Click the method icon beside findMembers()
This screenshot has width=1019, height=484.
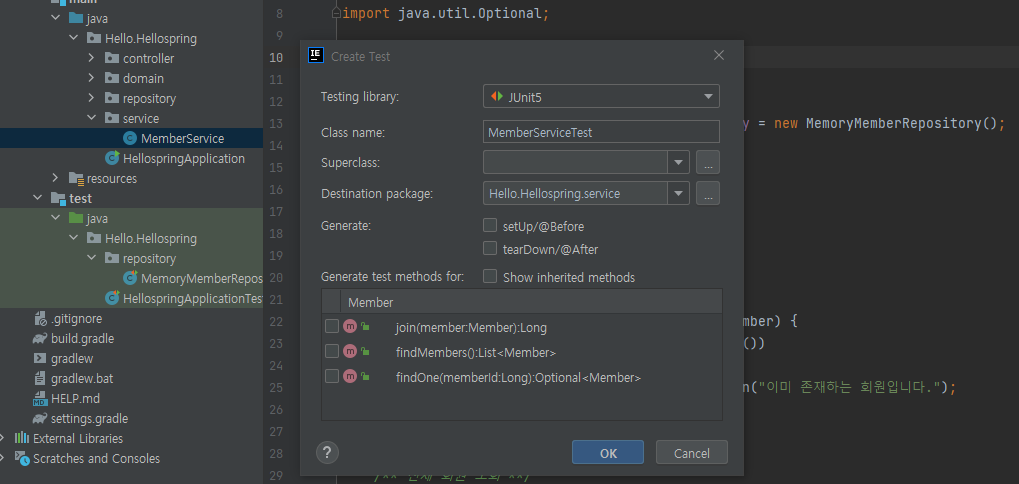(x=350, y=352)
